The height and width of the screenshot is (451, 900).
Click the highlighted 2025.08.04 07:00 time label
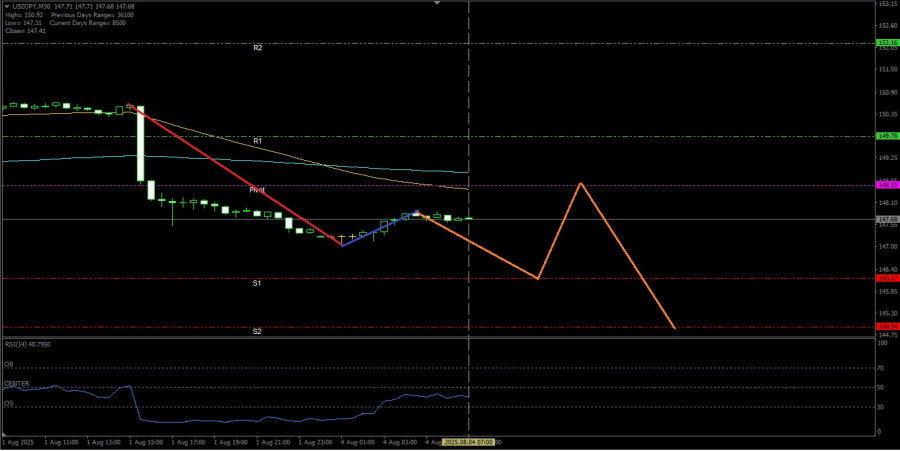pyautogui.click(x=469, y=442)
